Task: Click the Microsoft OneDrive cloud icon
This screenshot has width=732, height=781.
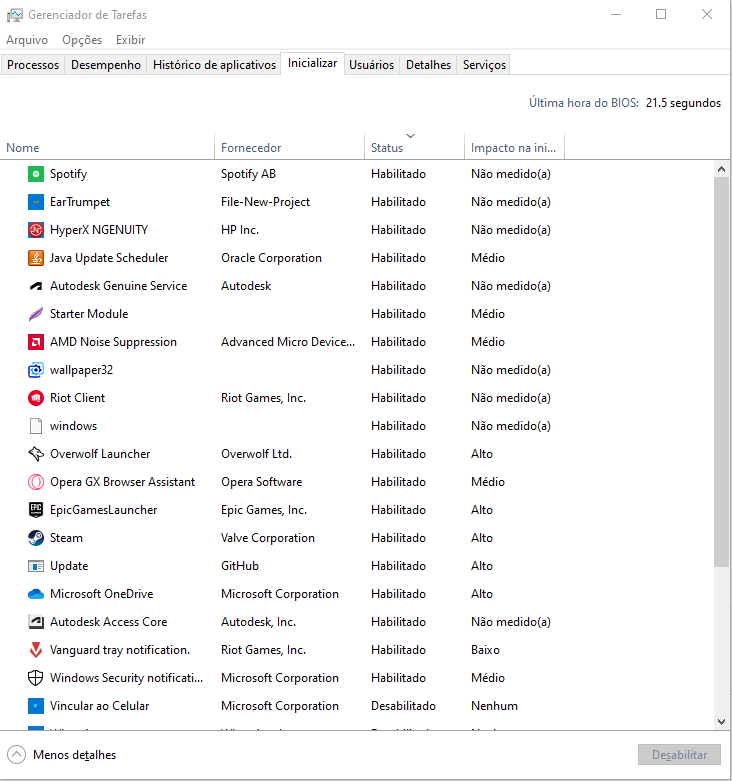Action: coord(36,594)
